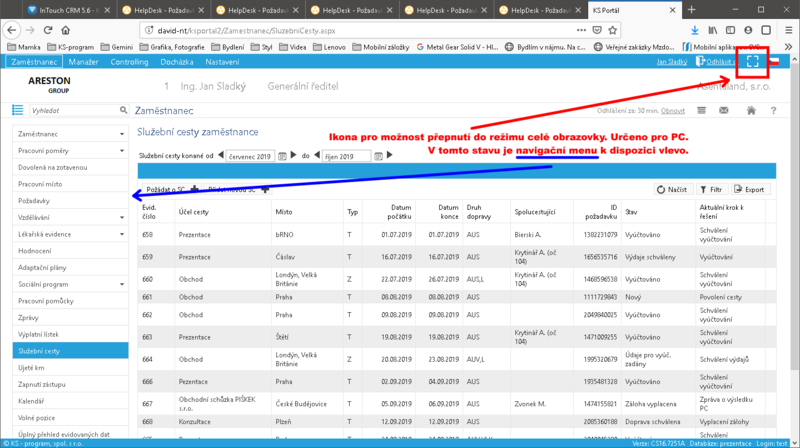Open page actions three-dots menu in address bar
The image size is (800, 448).
(581, 30)
